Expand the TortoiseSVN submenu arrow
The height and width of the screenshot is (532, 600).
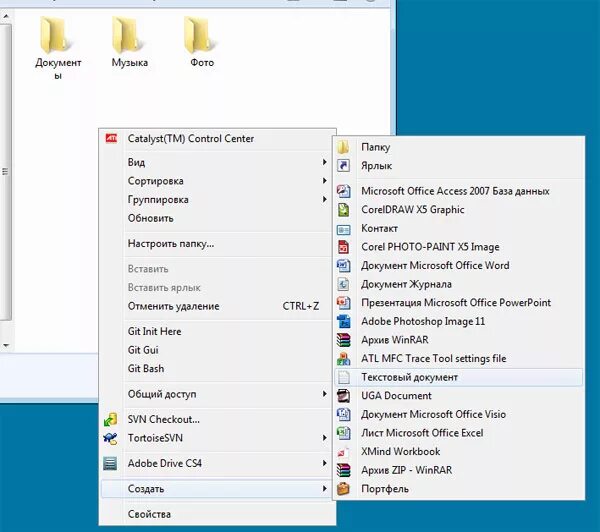[324, 438]
